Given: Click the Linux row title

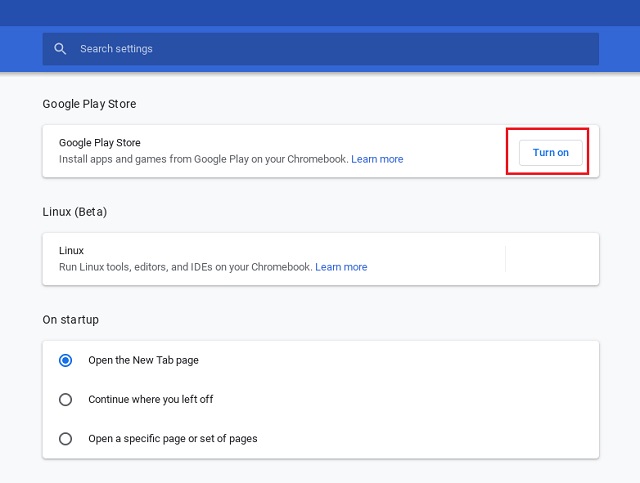Looking at the screenshot, I should (71, 251).
